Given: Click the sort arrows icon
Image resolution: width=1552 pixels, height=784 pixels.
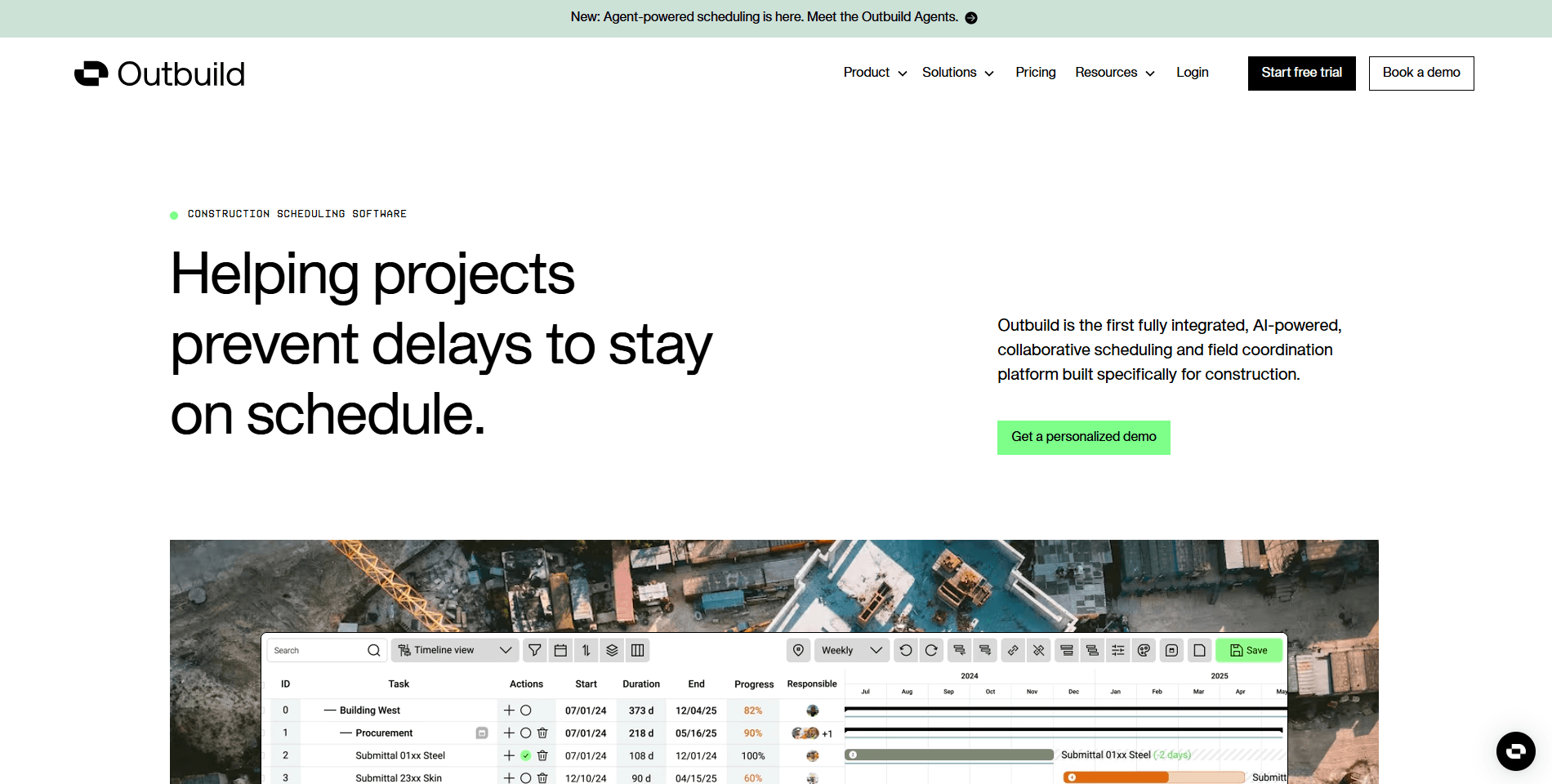Looking at the screenshot, I should [586, 650].
